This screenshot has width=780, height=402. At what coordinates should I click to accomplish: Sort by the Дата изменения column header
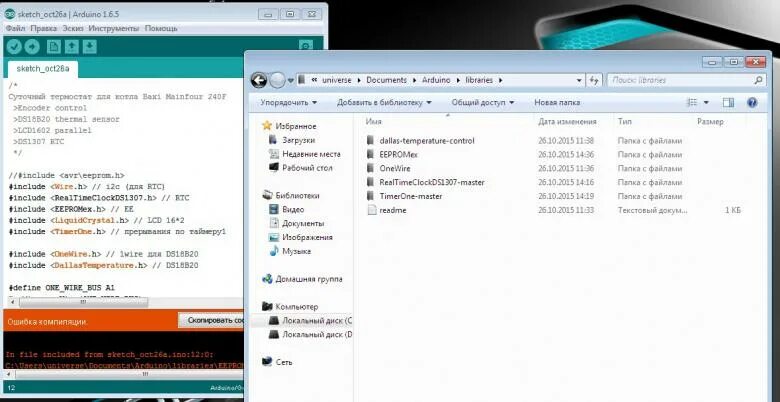[567, 122]
